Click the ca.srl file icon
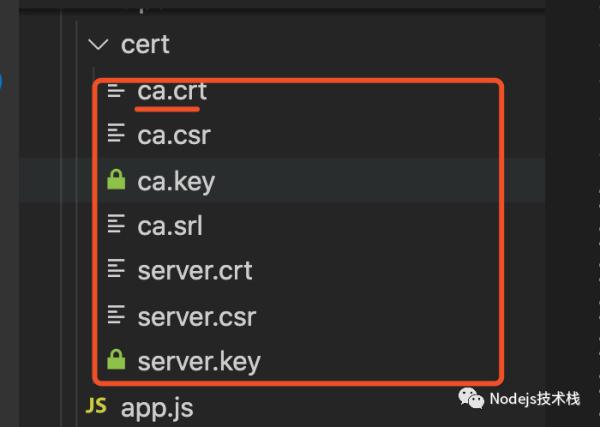600x427 pixels. click(x=116, y=225)
